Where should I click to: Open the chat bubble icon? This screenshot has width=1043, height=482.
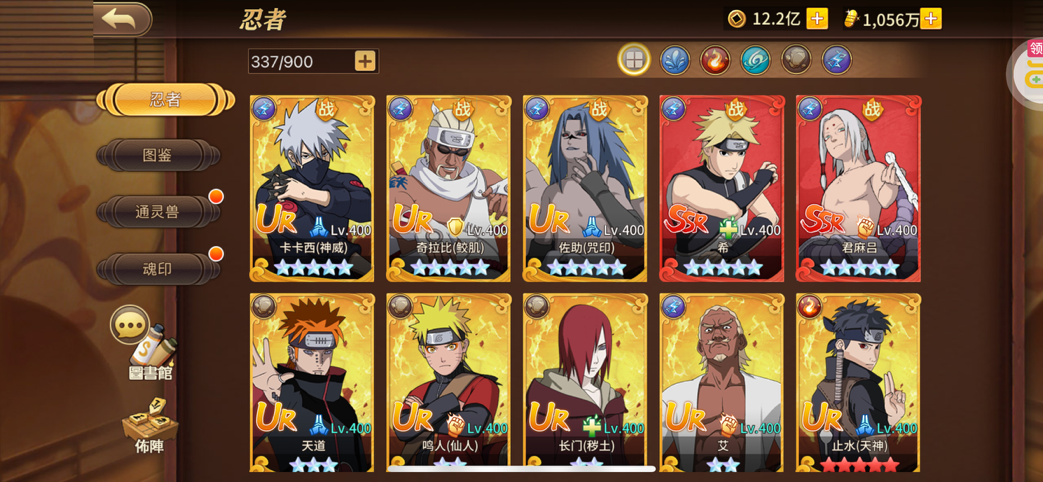pyautogui.click(x=129, y=324)
